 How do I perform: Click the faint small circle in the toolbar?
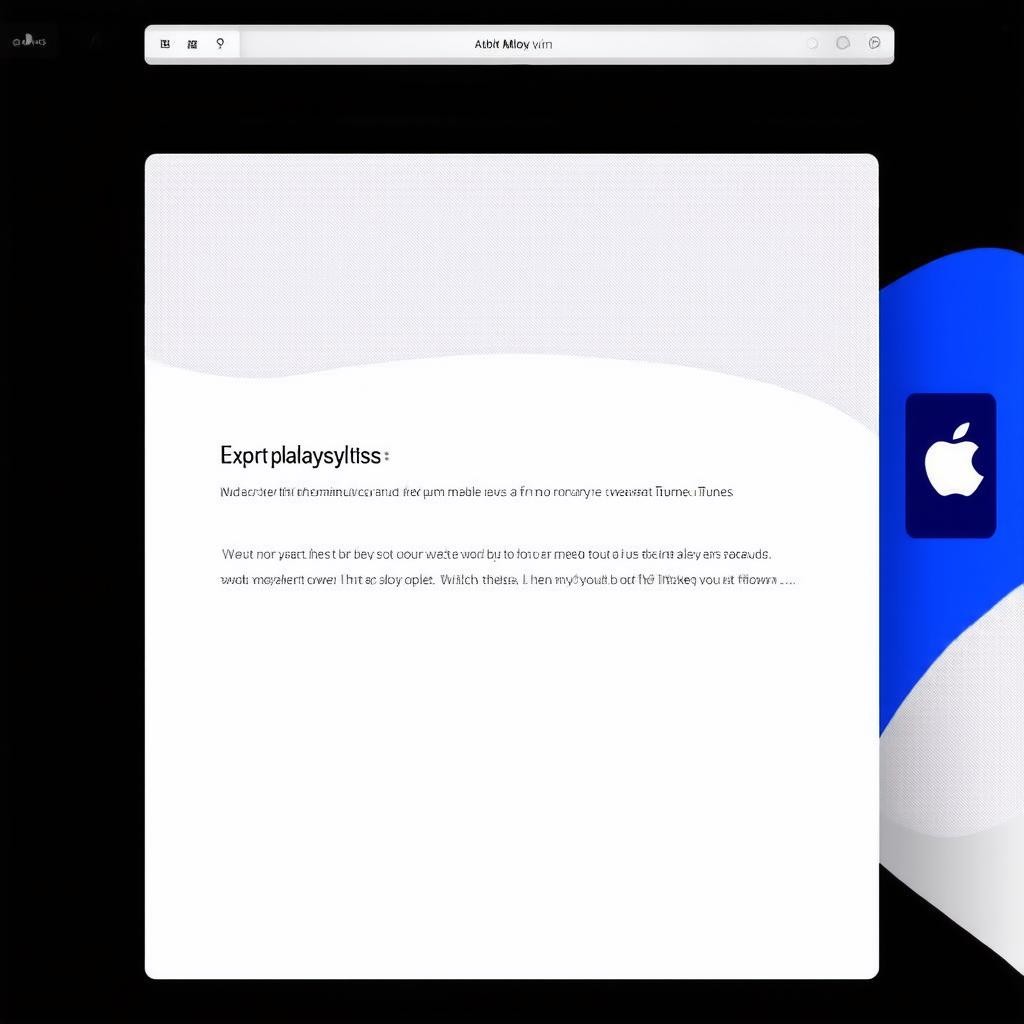(x=812, y=43)
